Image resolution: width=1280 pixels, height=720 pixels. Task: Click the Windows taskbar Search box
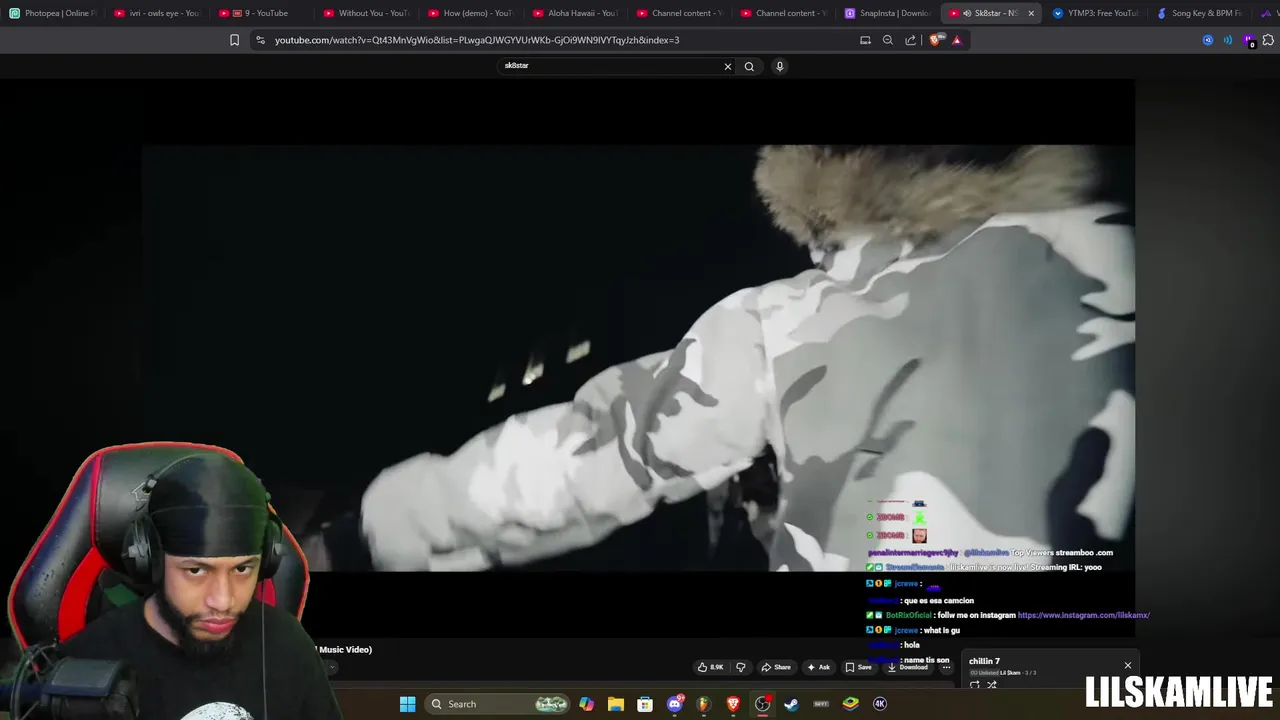(497, 704)
